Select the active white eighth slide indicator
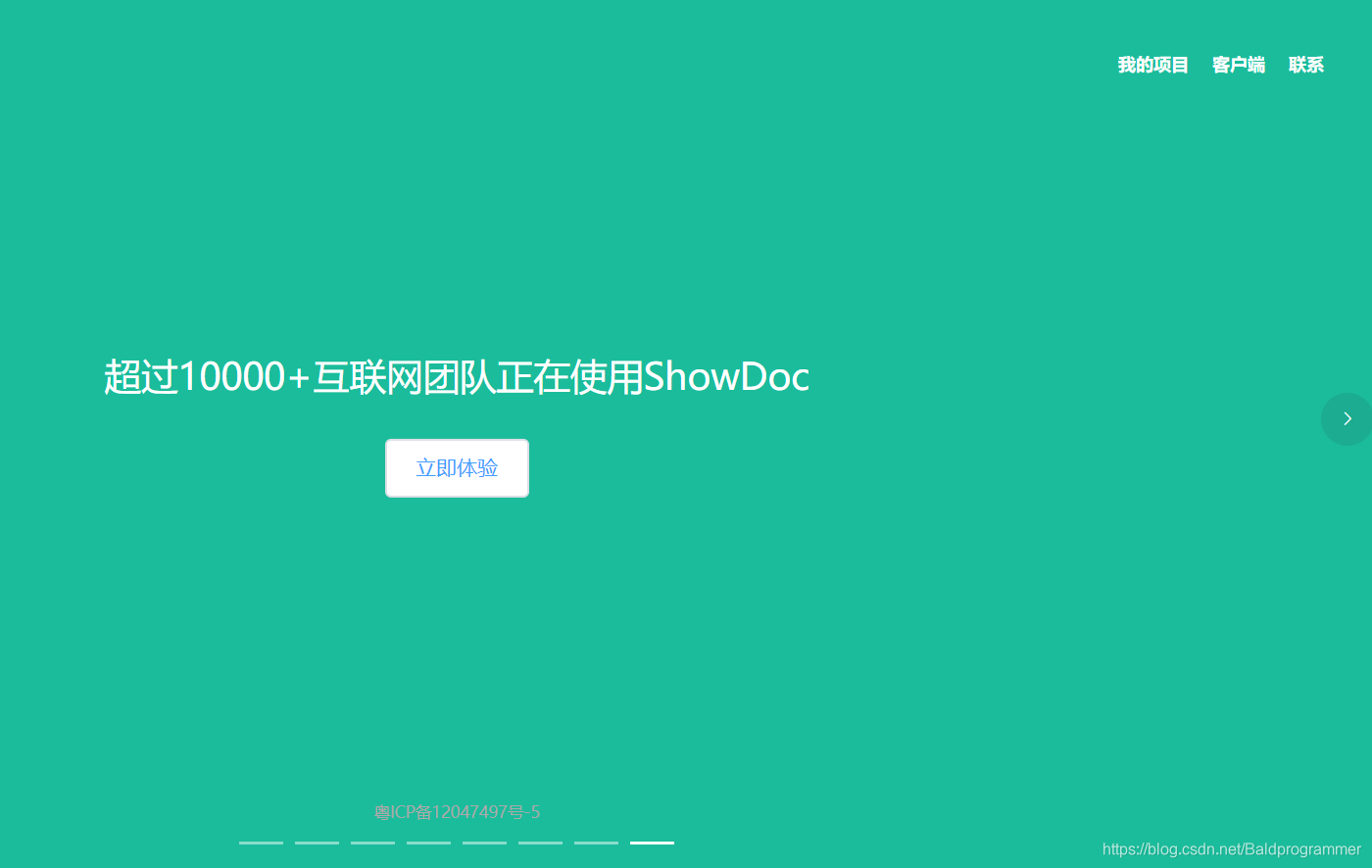 652,843
